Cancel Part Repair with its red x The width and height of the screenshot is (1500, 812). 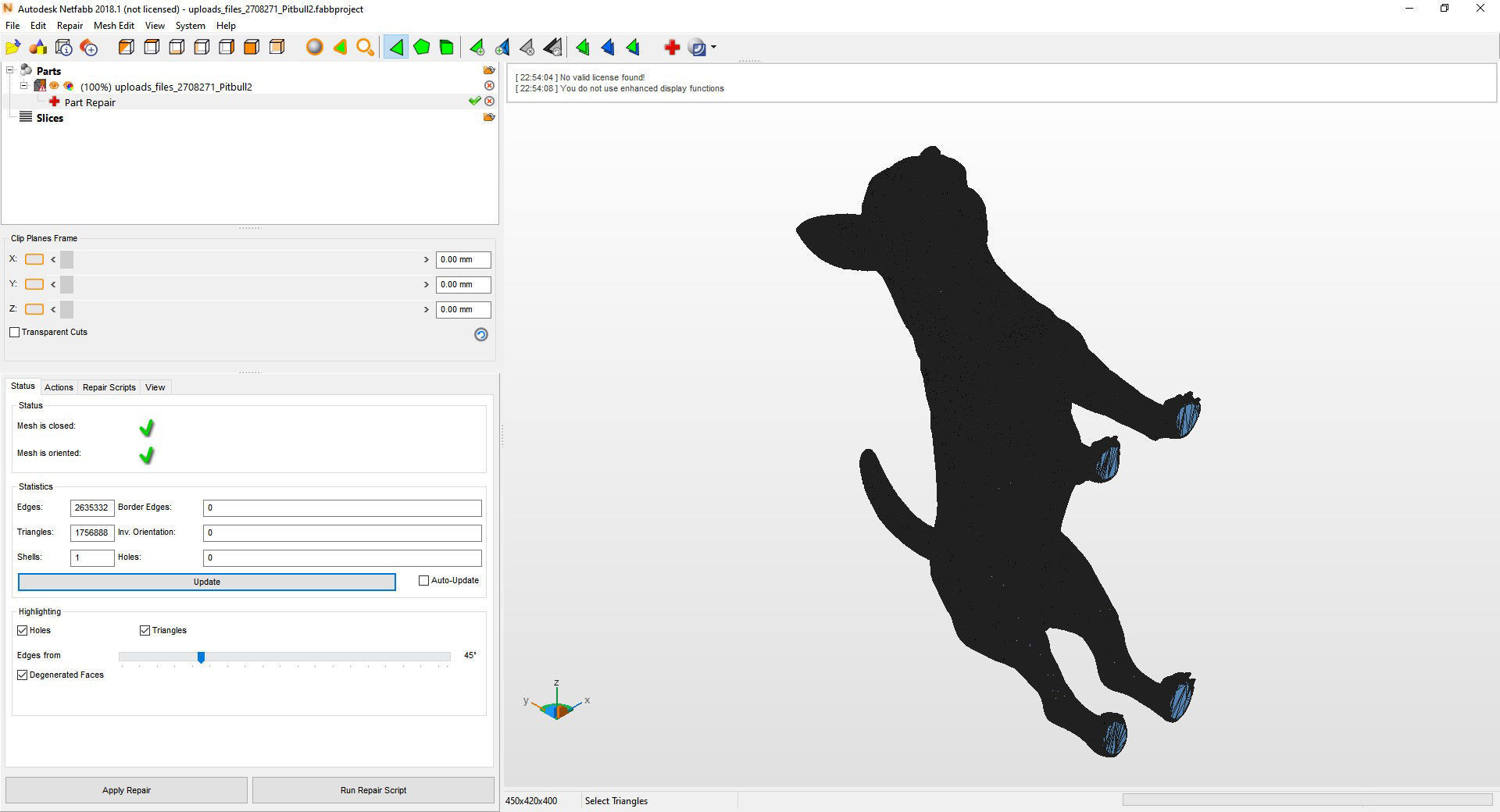[489, 101]
